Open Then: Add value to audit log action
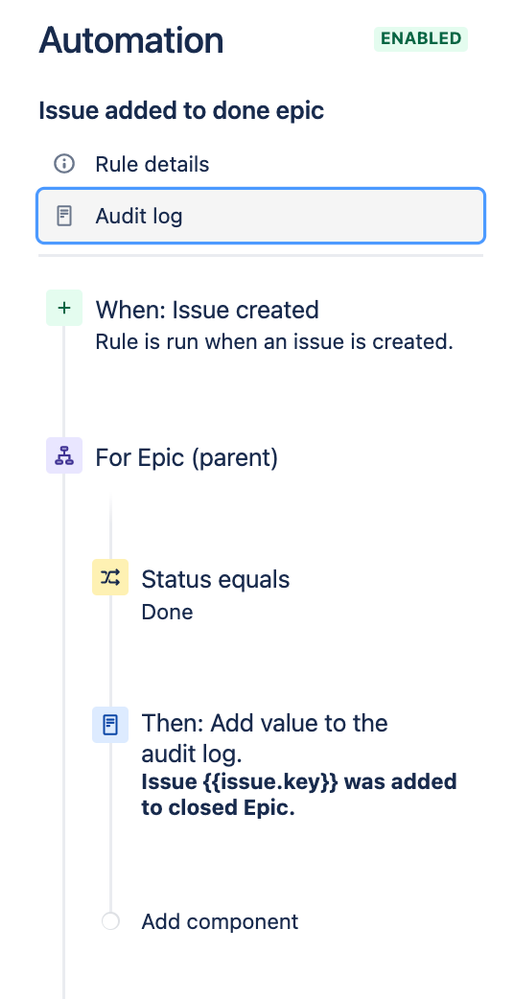The height and width of the screenshot is (999, 514). 264,739
